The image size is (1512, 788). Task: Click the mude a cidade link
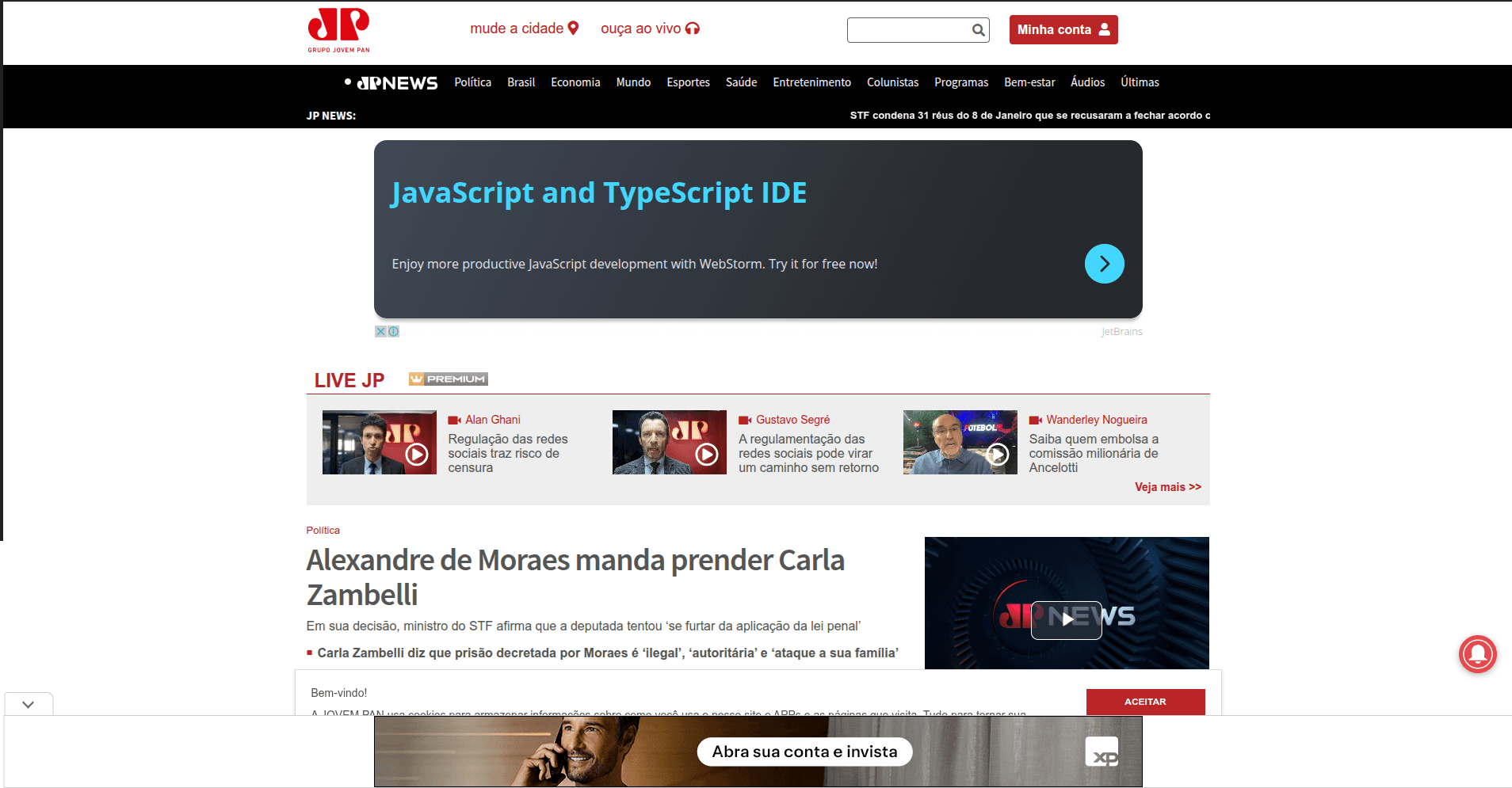pyautogui.click(x=524, y=29)
